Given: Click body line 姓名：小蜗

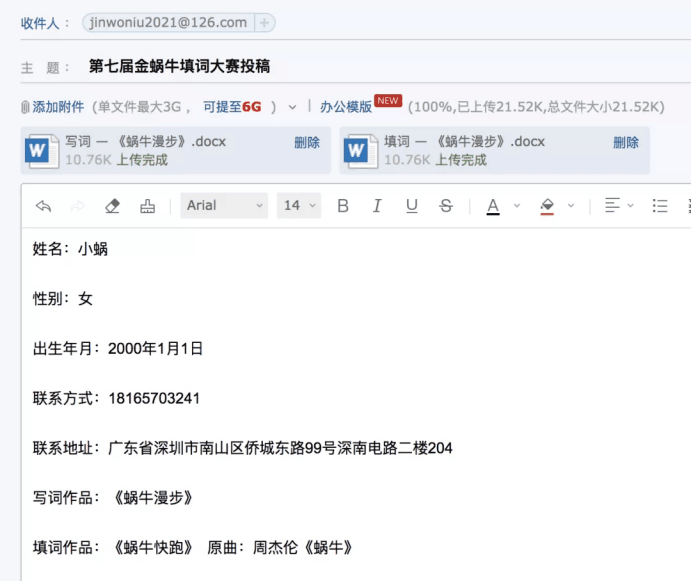Looking at the screenshot, I should point(70,249).
